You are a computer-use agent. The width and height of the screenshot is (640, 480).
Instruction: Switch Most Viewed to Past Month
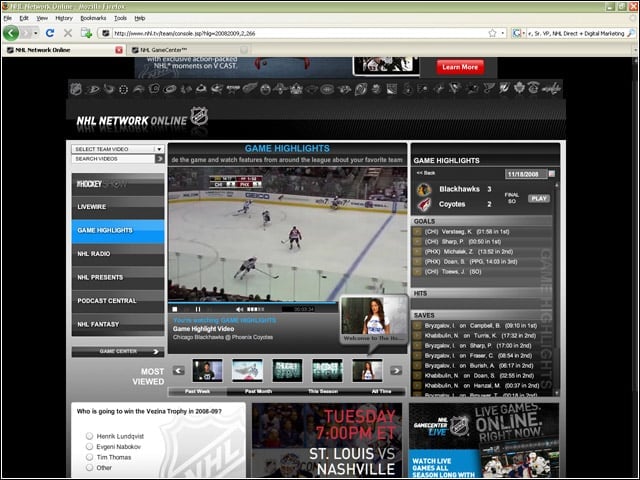coord(258,391)
